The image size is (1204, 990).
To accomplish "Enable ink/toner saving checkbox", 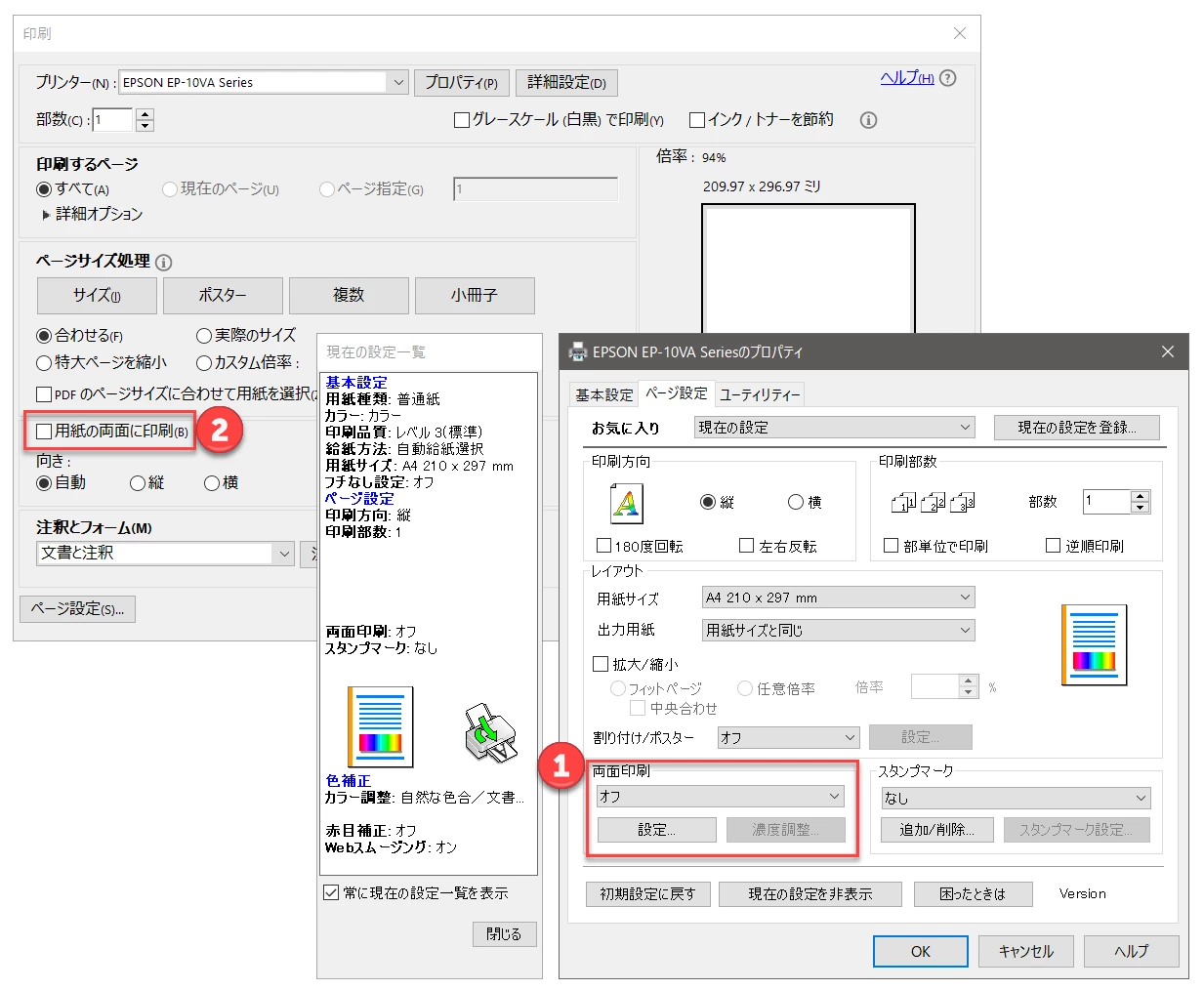I will coord(697,120).
